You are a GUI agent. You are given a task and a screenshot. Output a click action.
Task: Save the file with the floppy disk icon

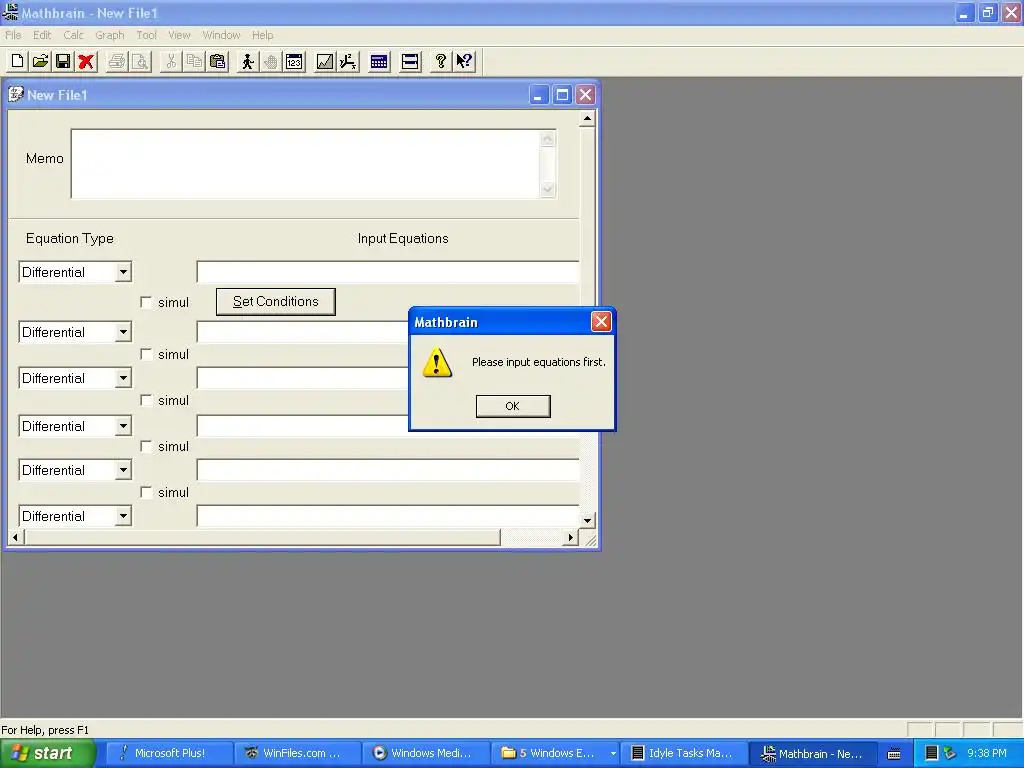[x=63, y=61]
